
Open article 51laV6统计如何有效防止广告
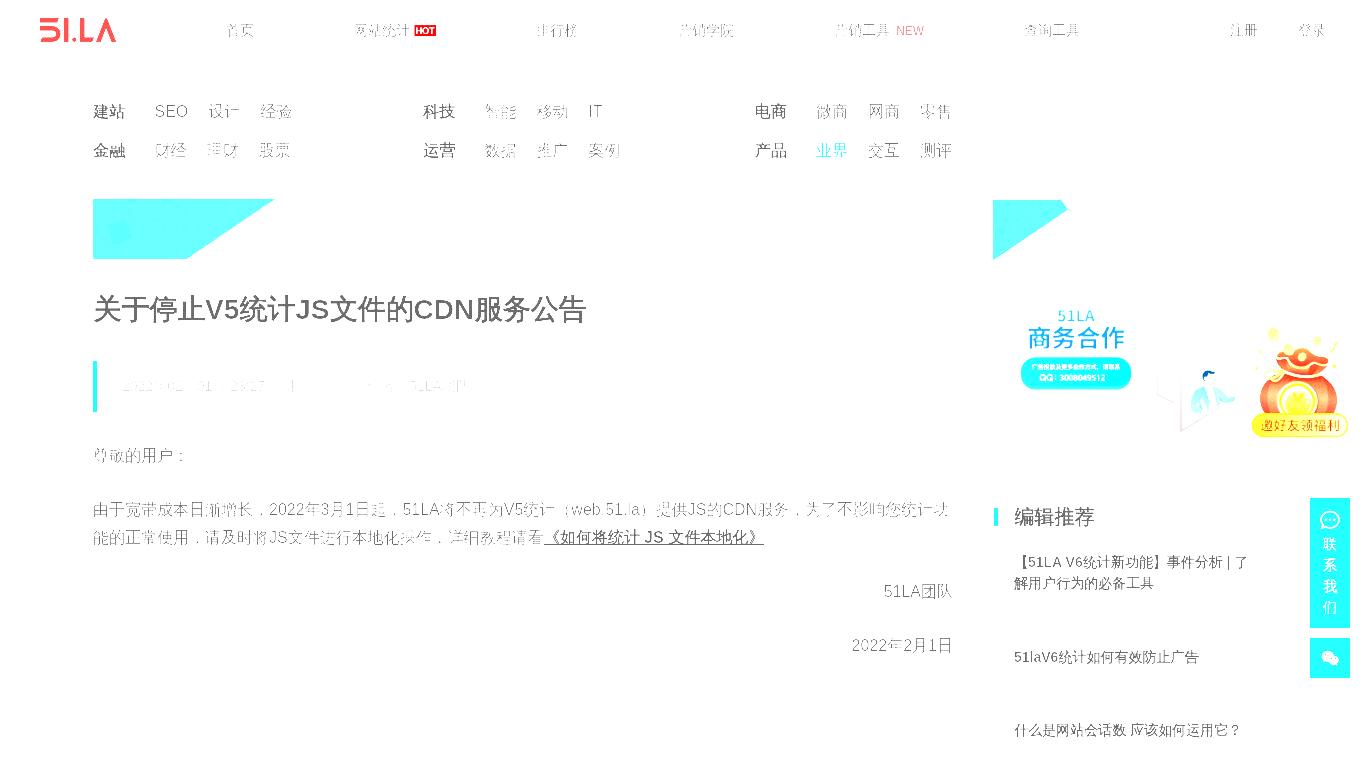[1106, 657]
